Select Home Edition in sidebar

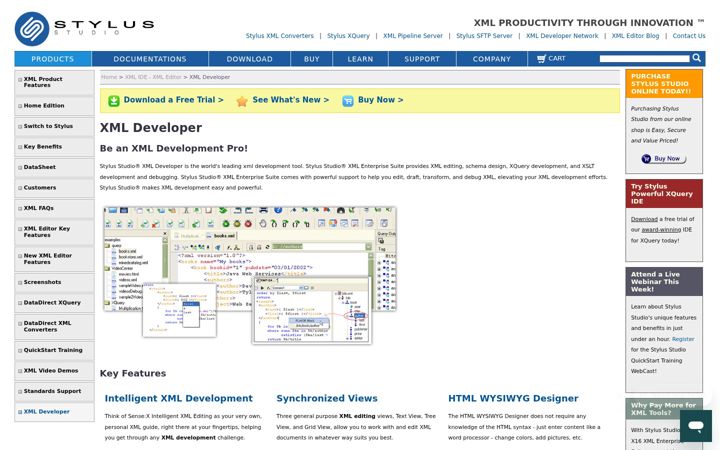coord(54,106)
